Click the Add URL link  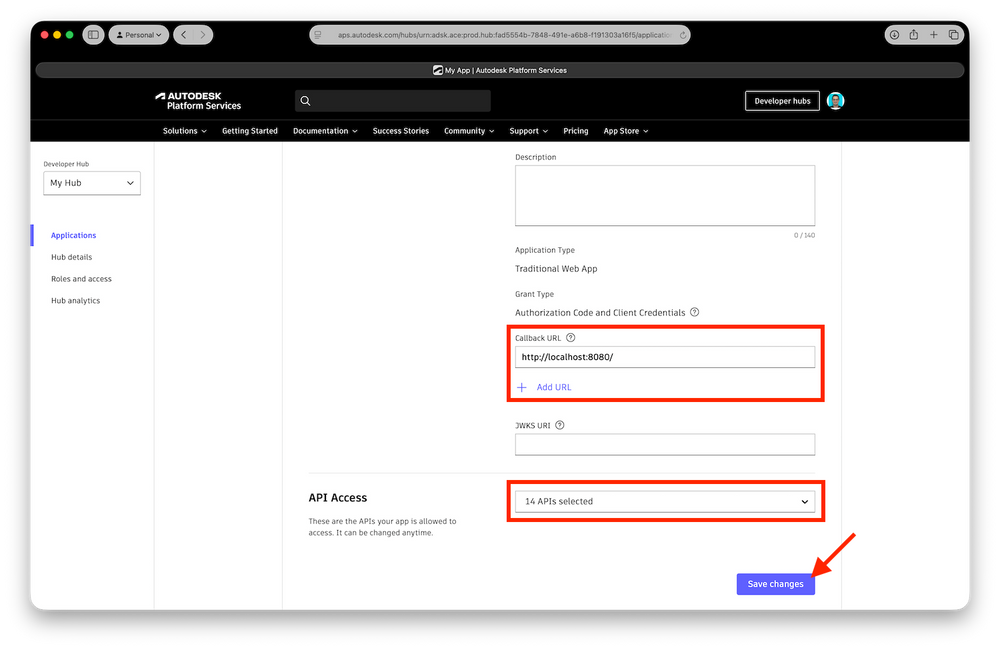tap(553, 387)
